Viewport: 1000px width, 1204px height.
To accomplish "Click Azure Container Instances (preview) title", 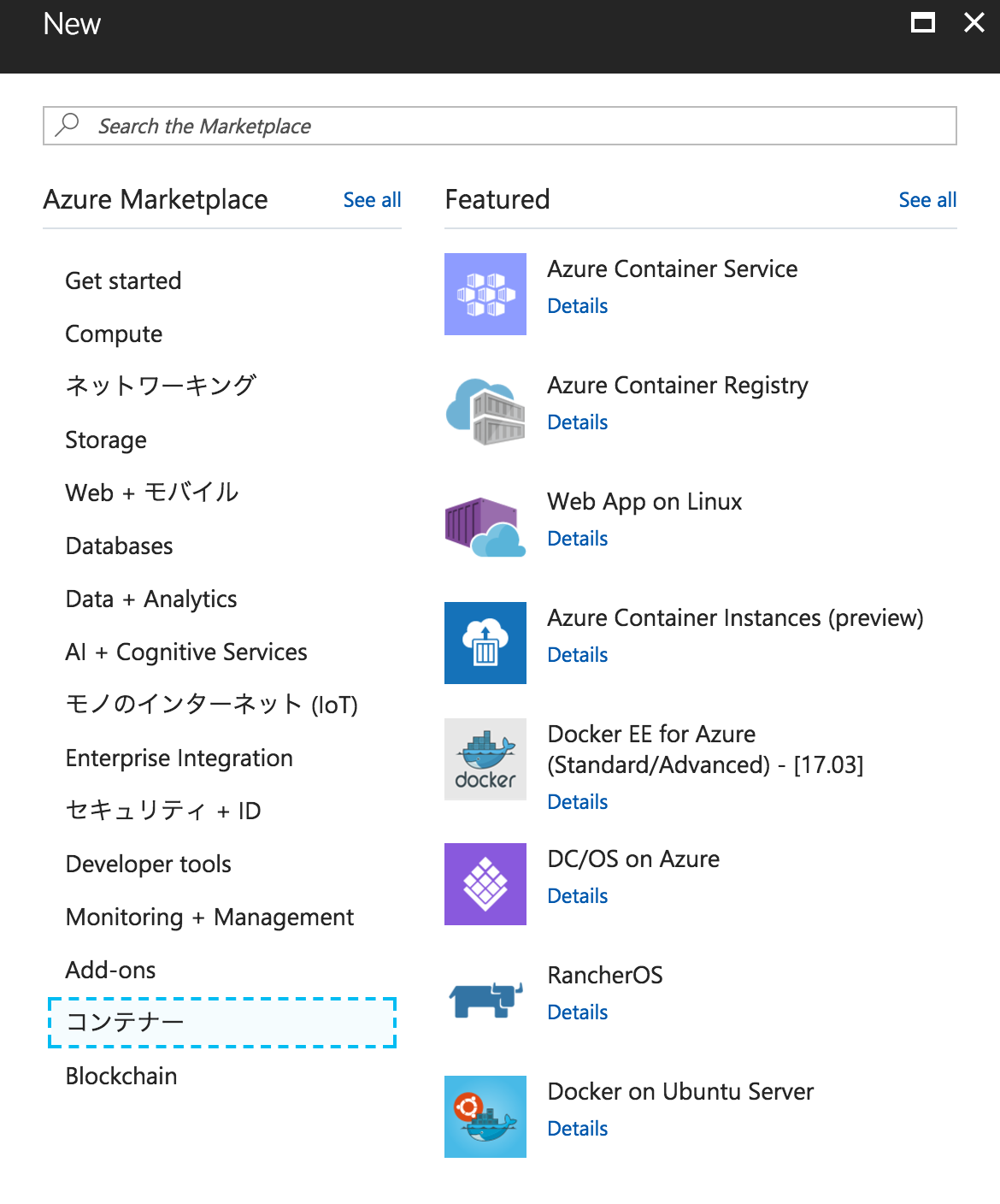I will point(736,618).
